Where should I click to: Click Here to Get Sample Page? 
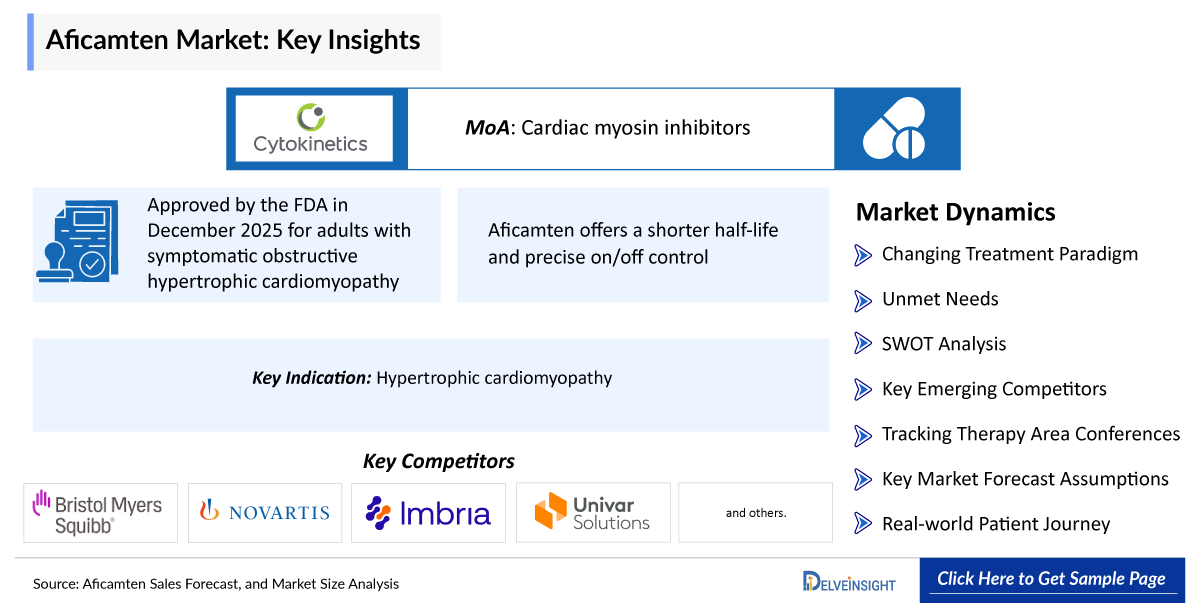1050,579
